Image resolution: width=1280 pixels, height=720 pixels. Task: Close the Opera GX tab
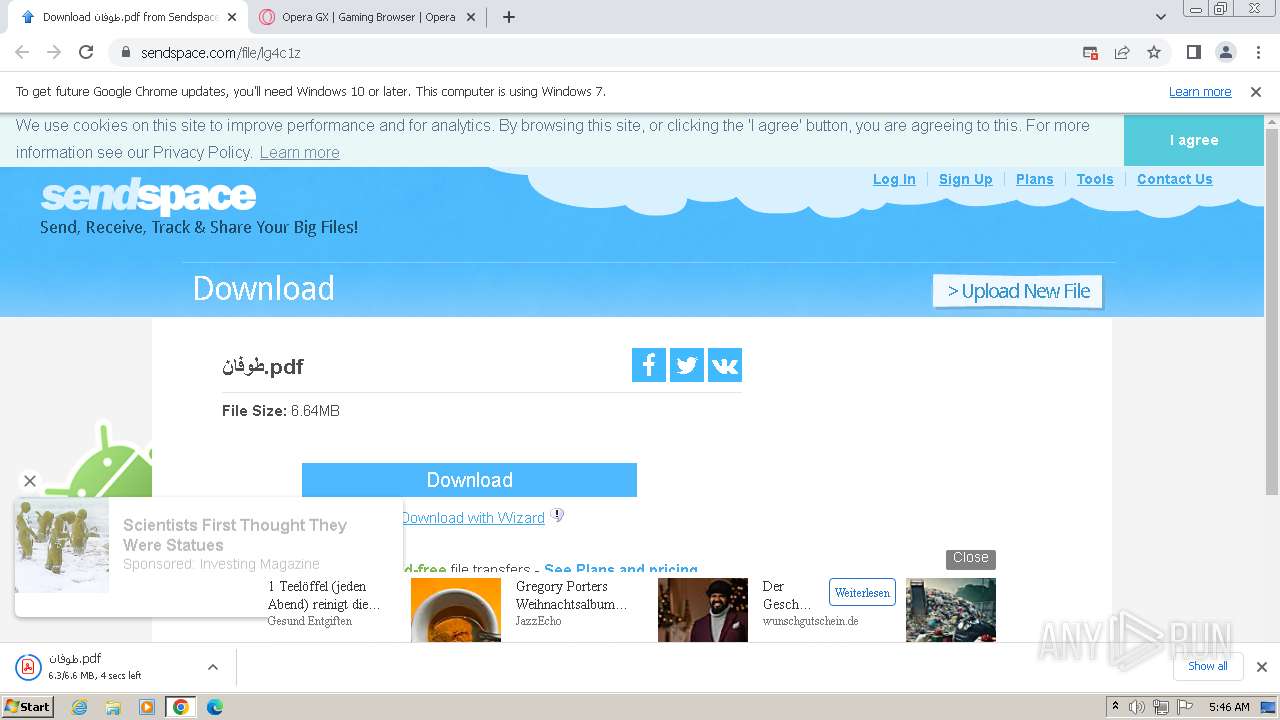tap(471, 17)
